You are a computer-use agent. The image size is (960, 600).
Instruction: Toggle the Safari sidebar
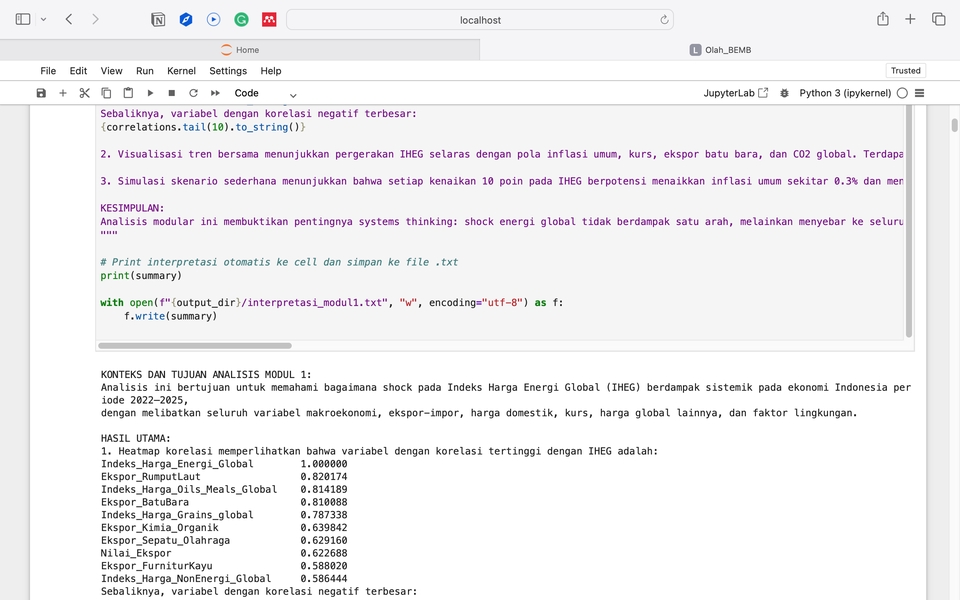[23, 19]
